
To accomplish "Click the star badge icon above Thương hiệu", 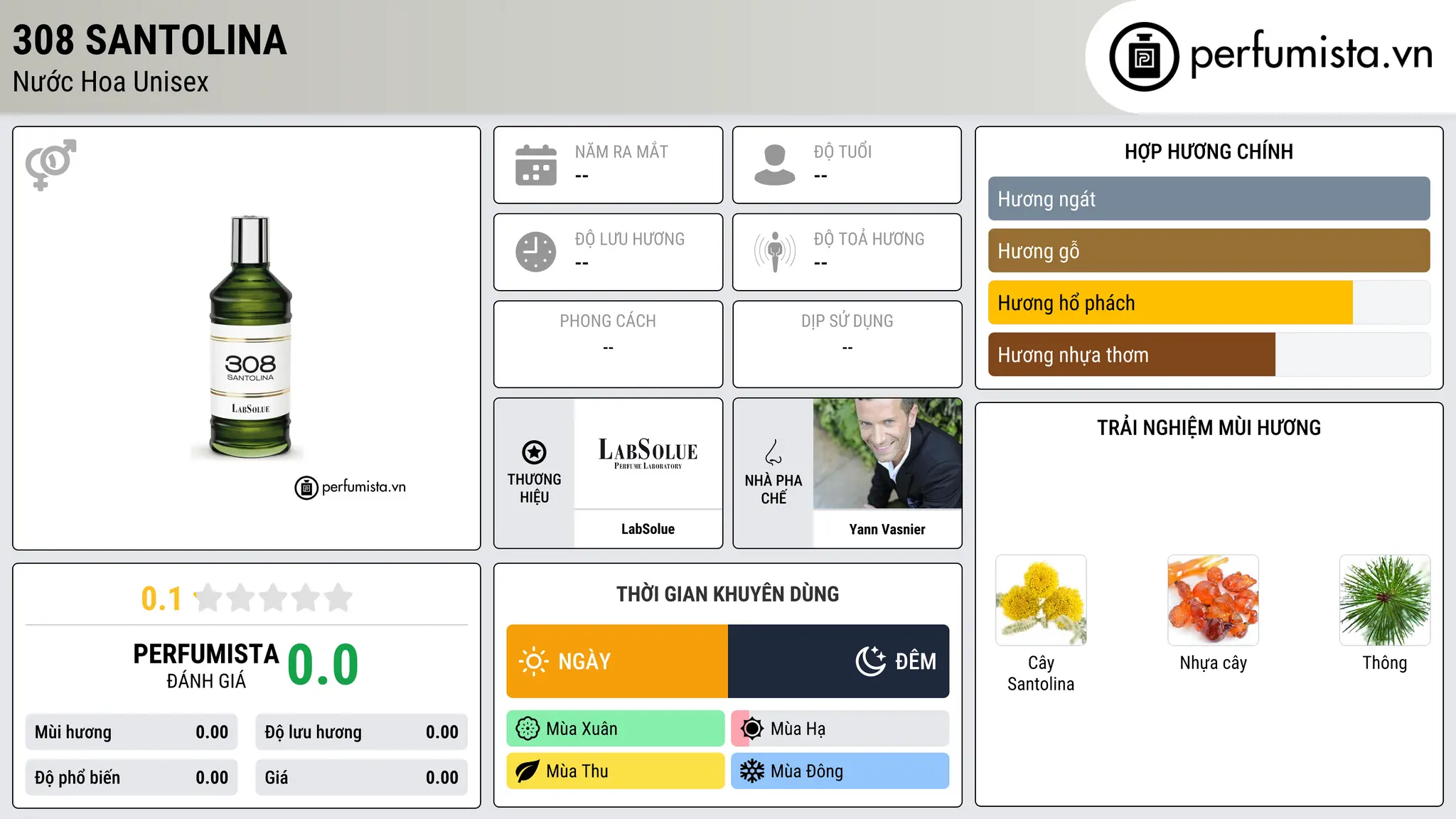I will point(534,452).
